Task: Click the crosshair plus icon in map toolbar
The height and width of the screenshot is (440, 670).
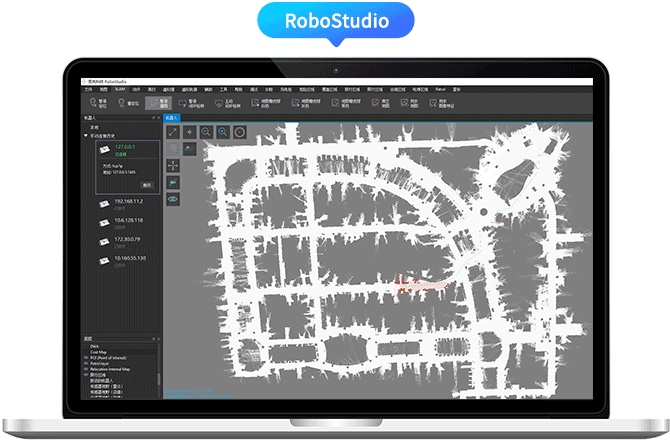Action: [190, 131]
